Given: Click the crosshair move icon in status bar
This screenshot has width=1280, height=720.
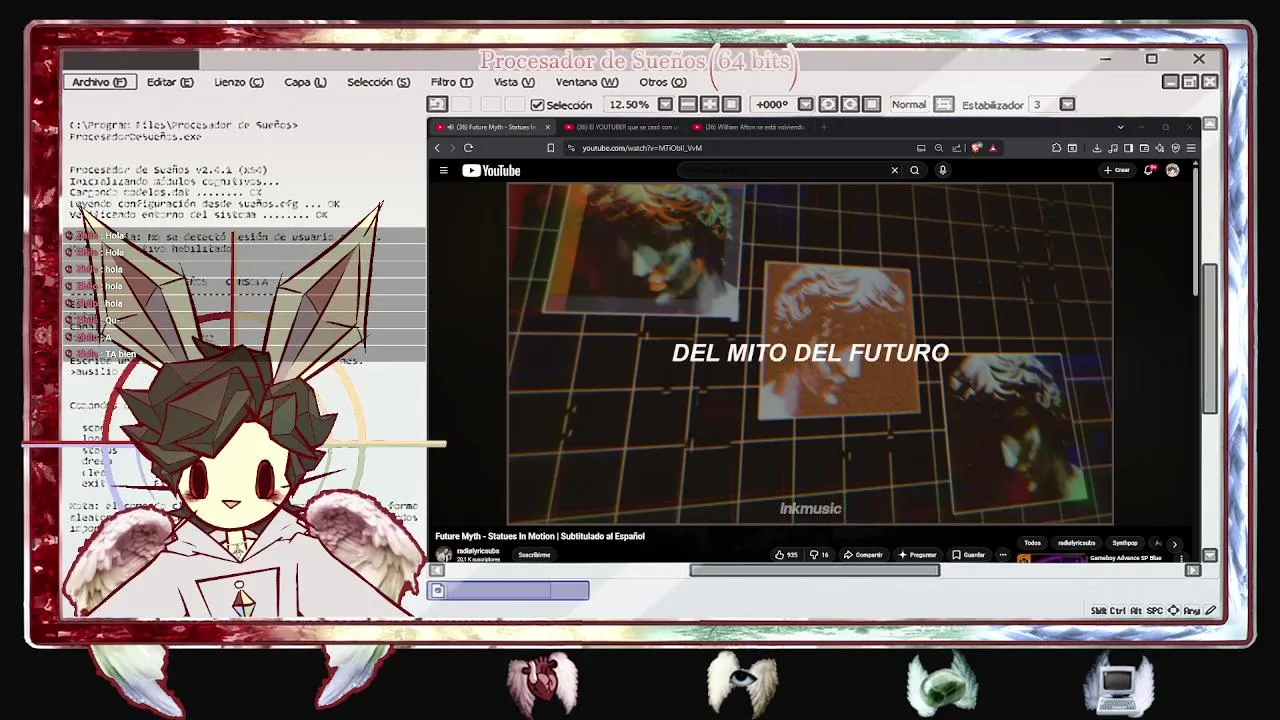Looking at the screenshot, I should pyautogui.click(x=1173, y=610).
